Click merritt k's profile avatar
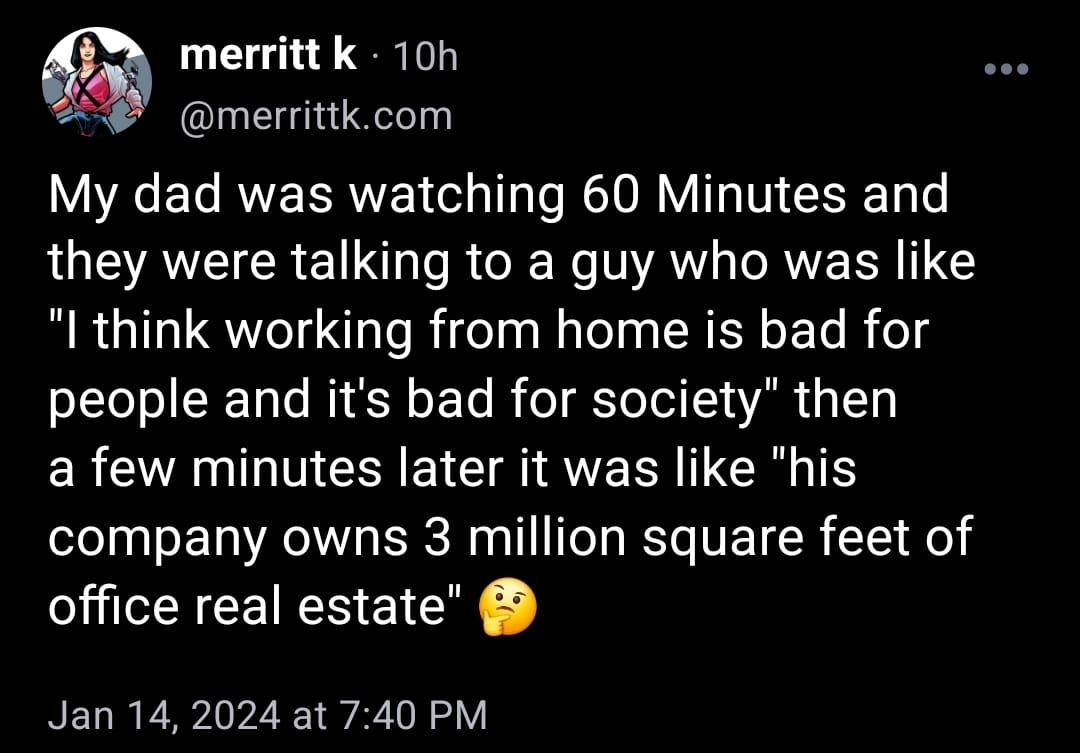Viewport: 1080px width, 753px height. pos(96,82)
